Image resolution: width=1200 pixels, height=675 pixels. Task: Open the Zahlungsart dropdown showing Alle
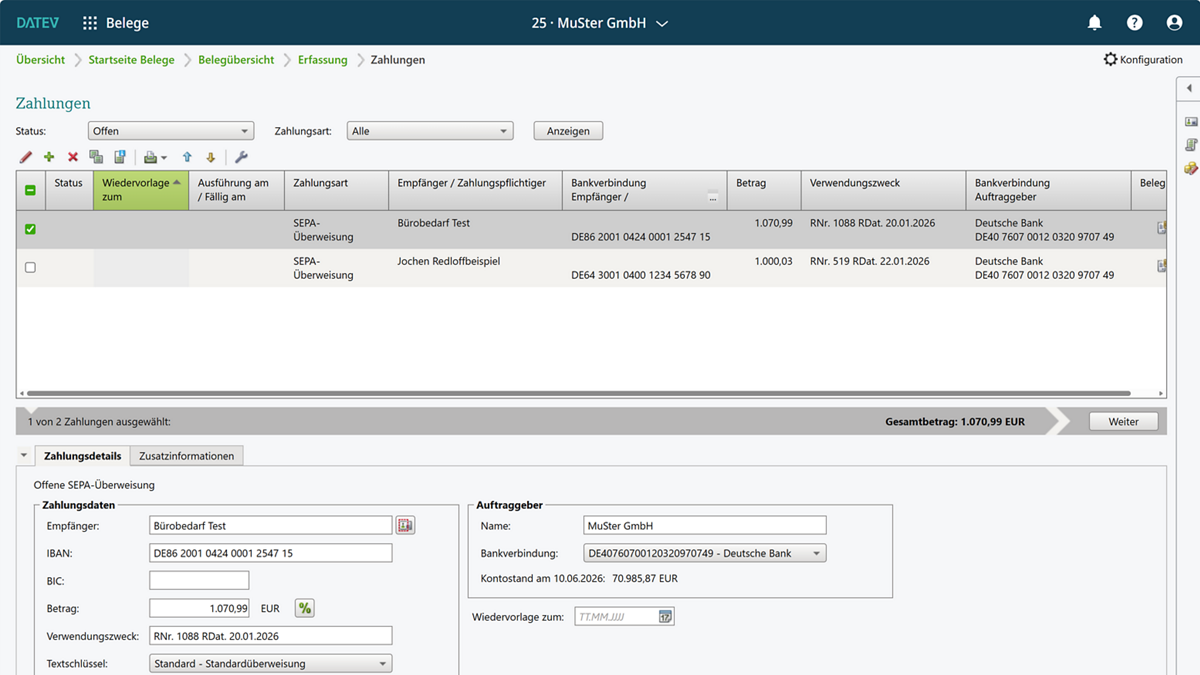click(430, 131)
